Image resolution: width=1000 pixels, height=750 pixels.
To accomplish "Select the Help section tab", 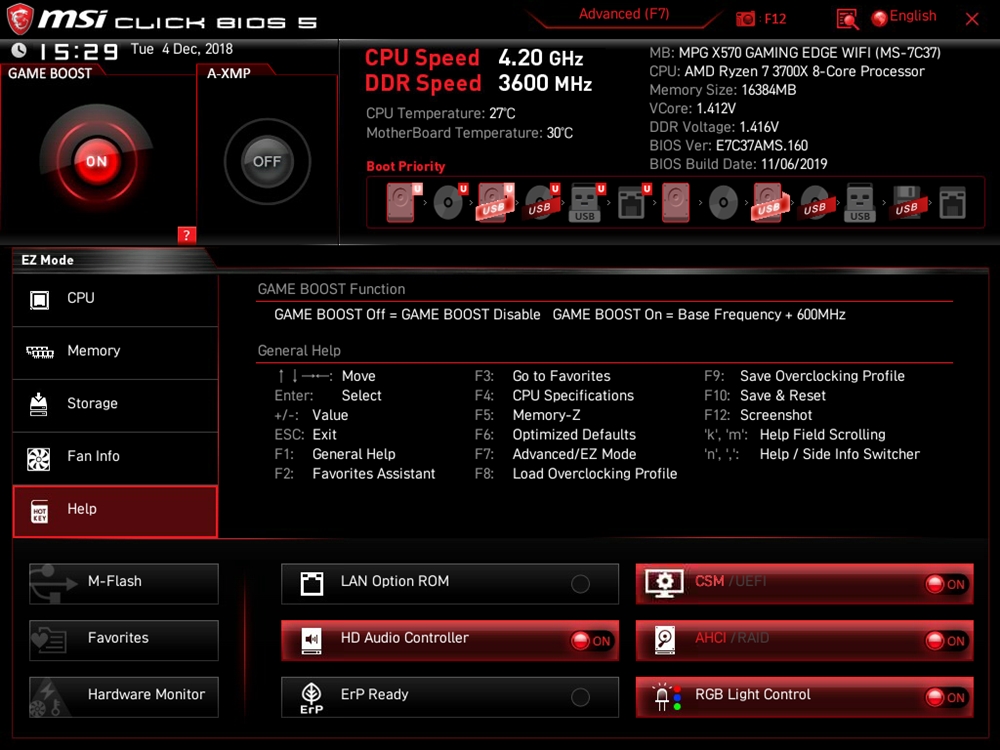I will pyautogui.click(x=115, y=511).
